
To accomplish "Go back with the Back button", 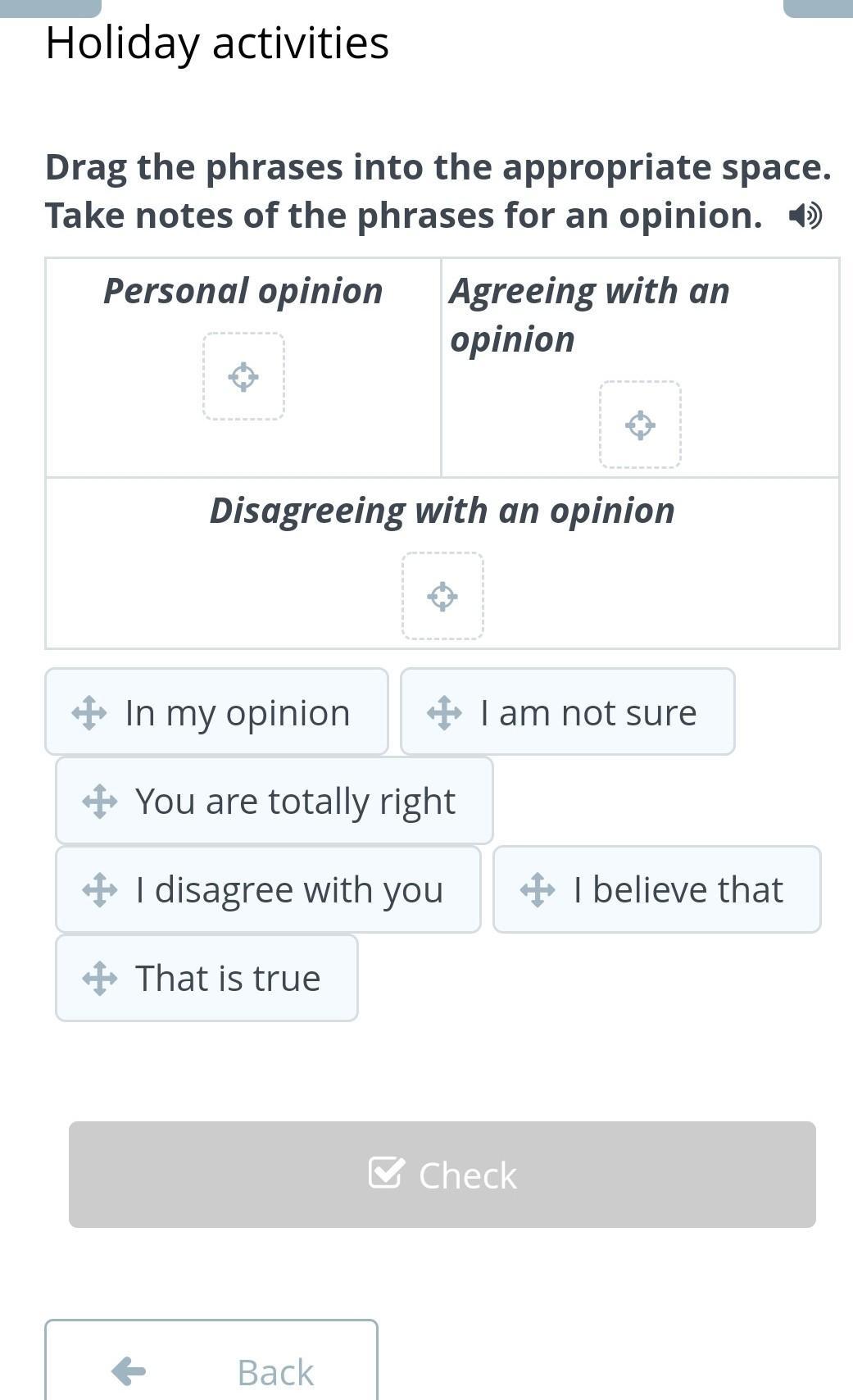I will [211, 1361].
